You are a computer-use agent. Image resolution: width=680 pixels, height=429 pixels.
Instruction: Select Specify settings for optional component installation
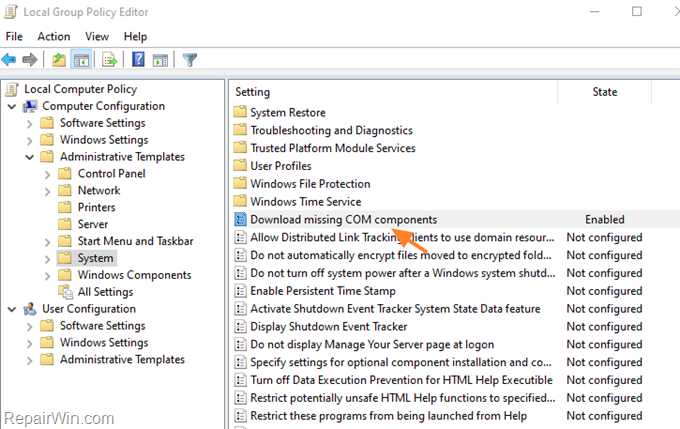pos(401,362)
